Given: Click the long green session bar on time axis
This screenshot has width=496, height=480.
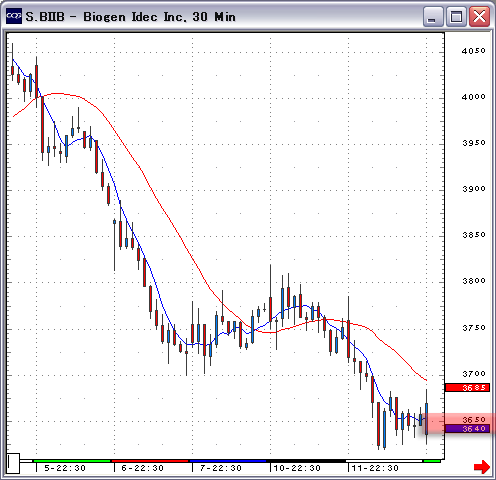Looking at the screenshot, I should tap(72, 461).
